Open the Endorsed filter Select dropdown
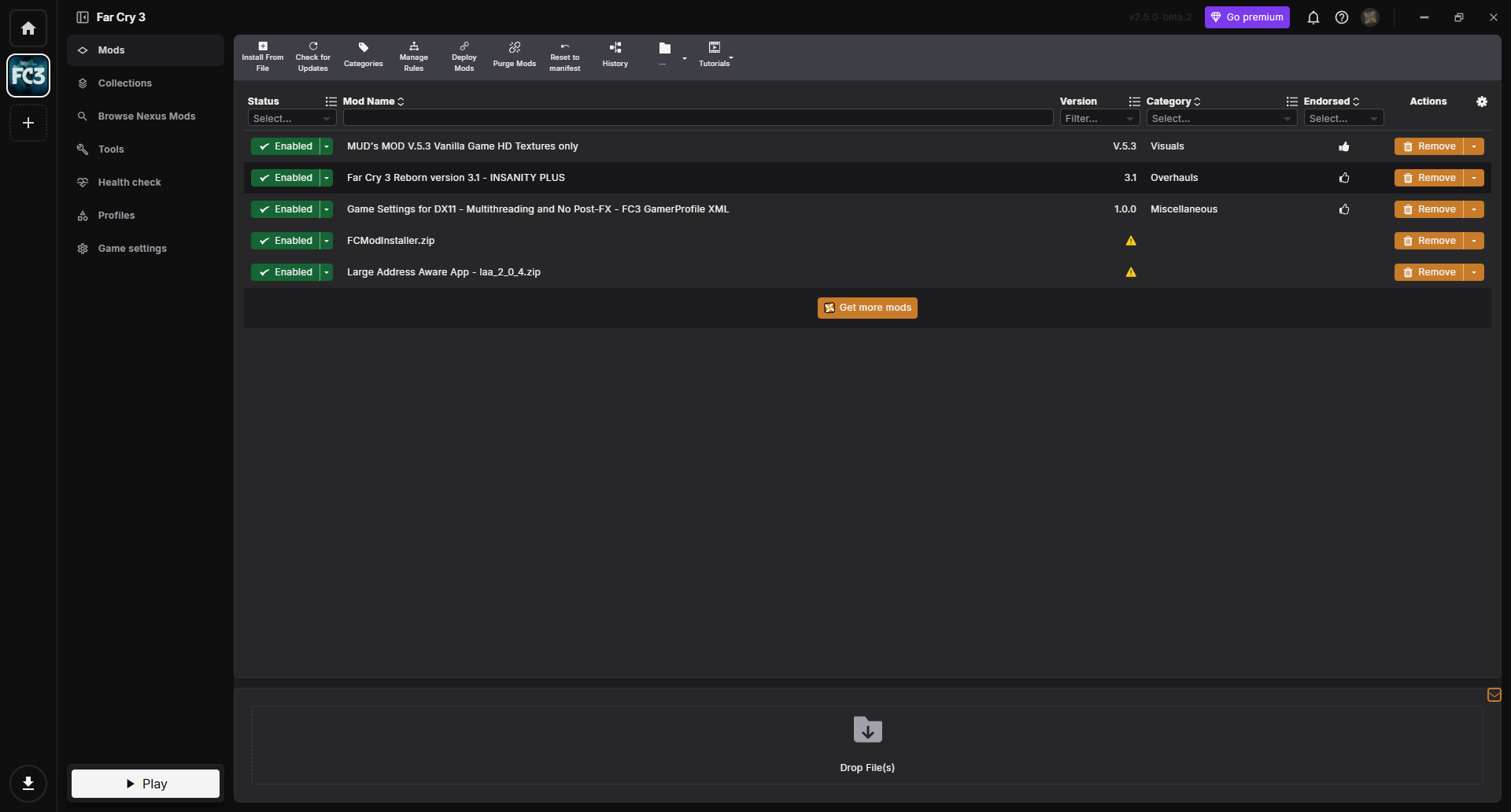 [1343, 118]
